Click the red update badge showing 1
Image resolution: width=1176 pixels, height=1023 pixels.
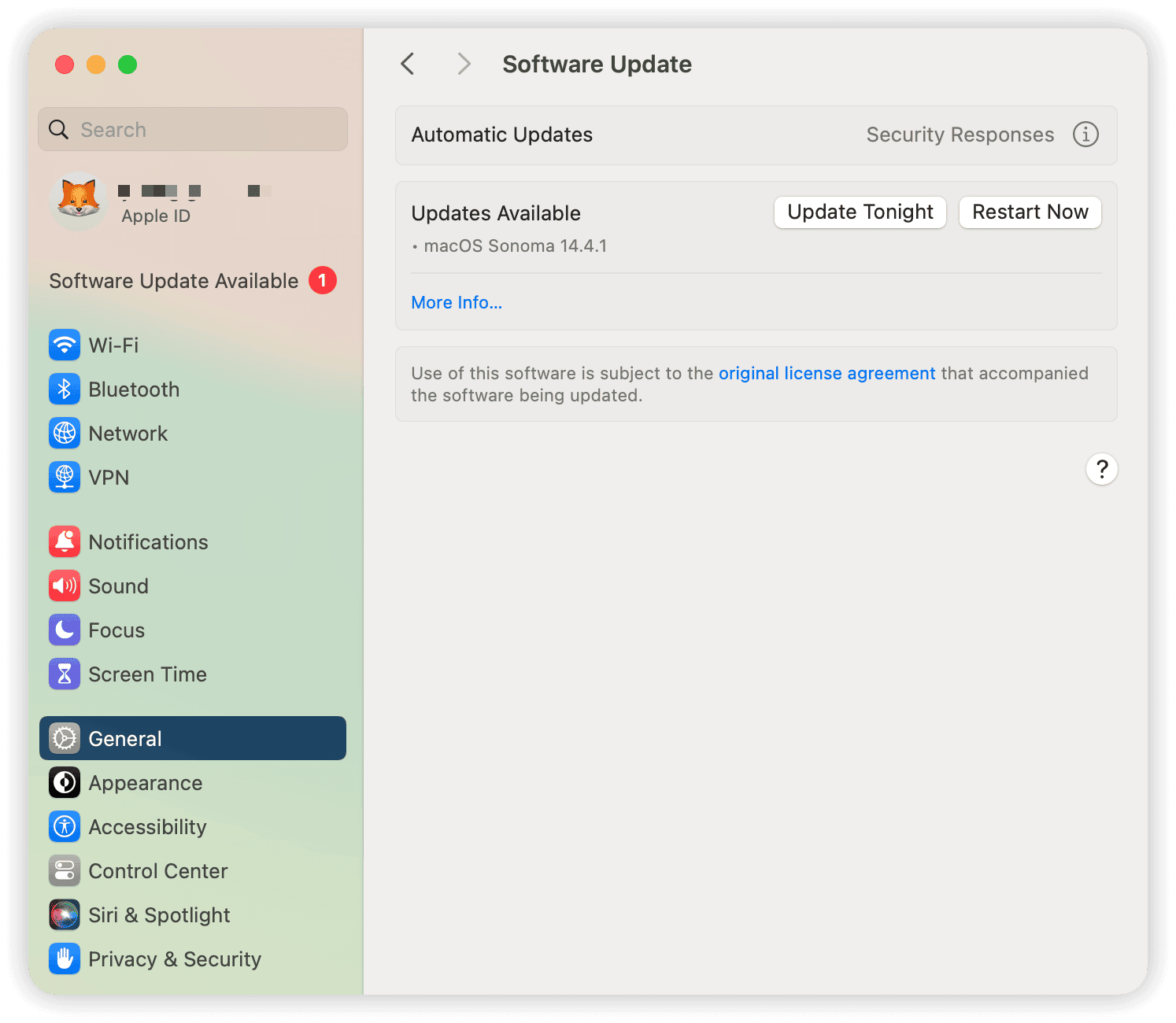pos(323,280)
